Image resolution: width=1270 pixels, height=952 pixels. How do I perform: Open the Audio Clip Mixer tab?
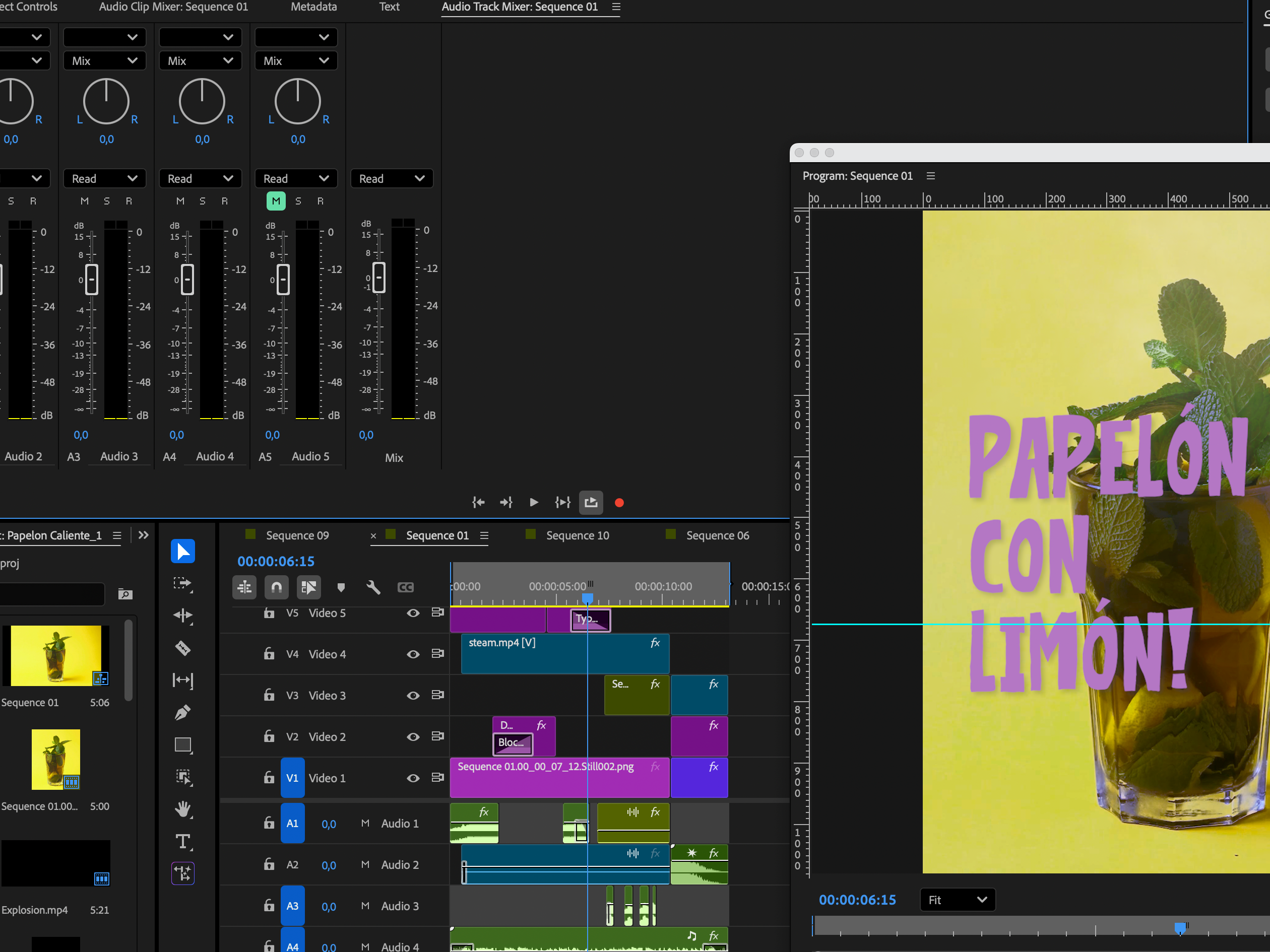tap(173, 7)
